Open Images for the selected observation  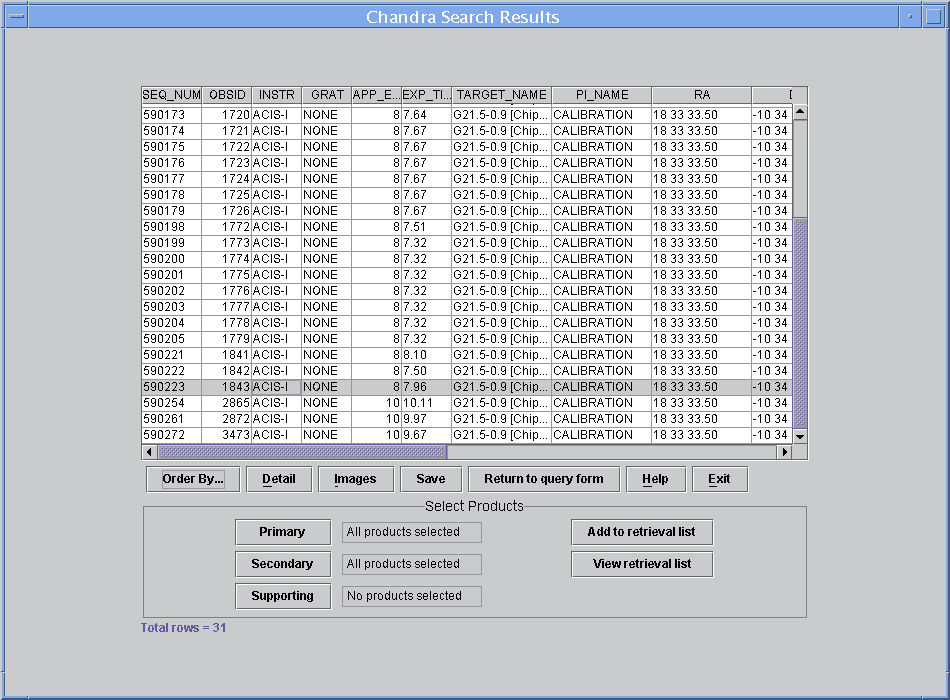(x=356, y=479)
